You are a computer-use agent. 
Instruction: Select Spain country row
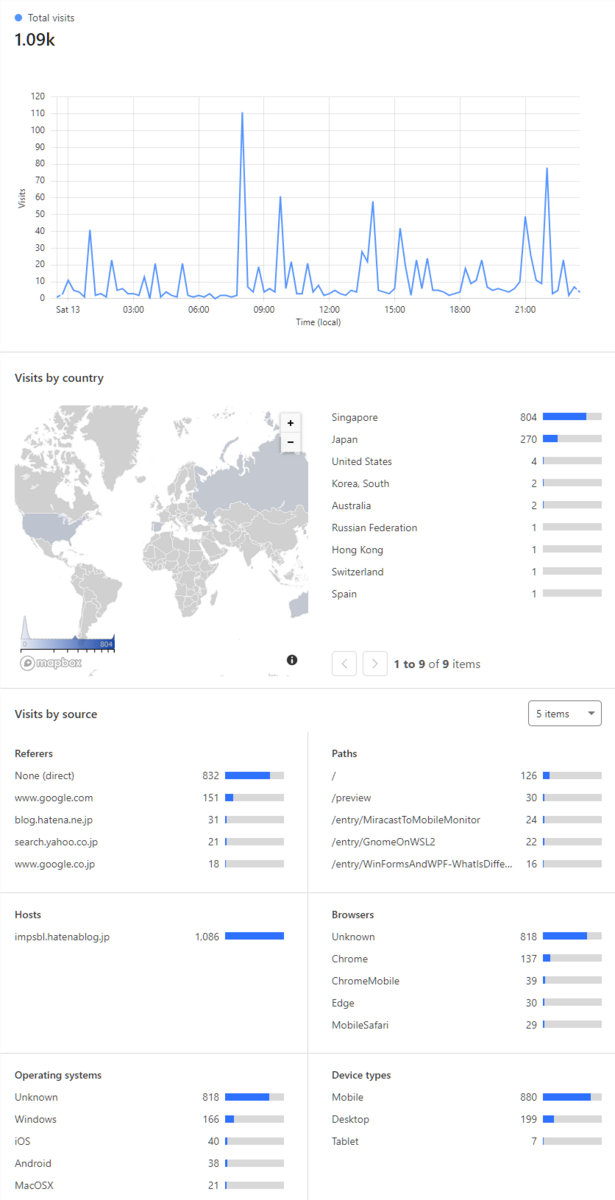(467, 593)
